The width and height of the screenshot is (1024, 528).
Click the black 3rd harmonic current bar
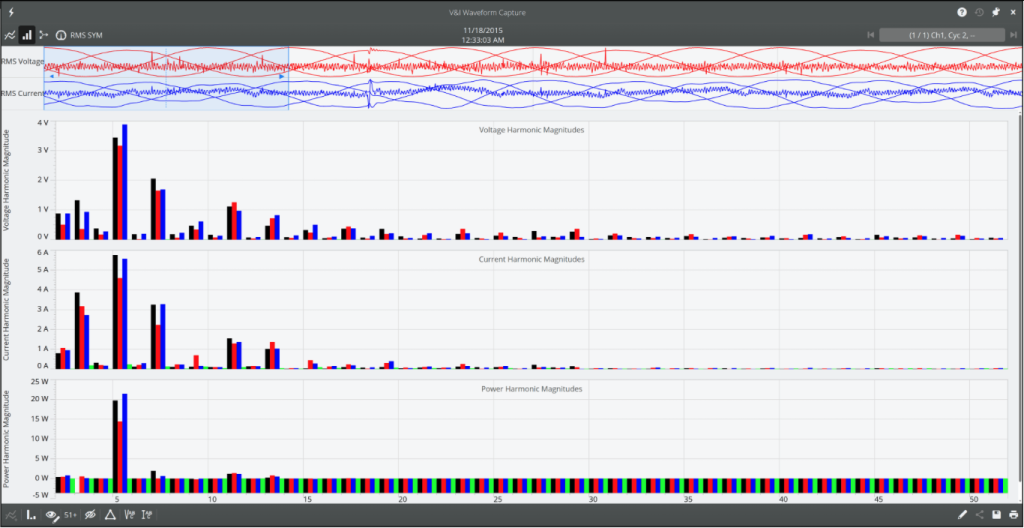tap(77, 331)
